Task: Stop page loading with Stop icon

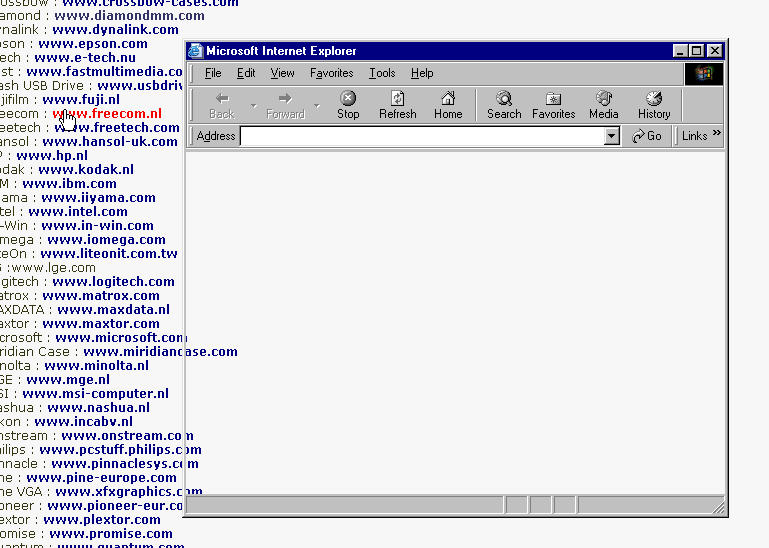Action: [348, 105]
